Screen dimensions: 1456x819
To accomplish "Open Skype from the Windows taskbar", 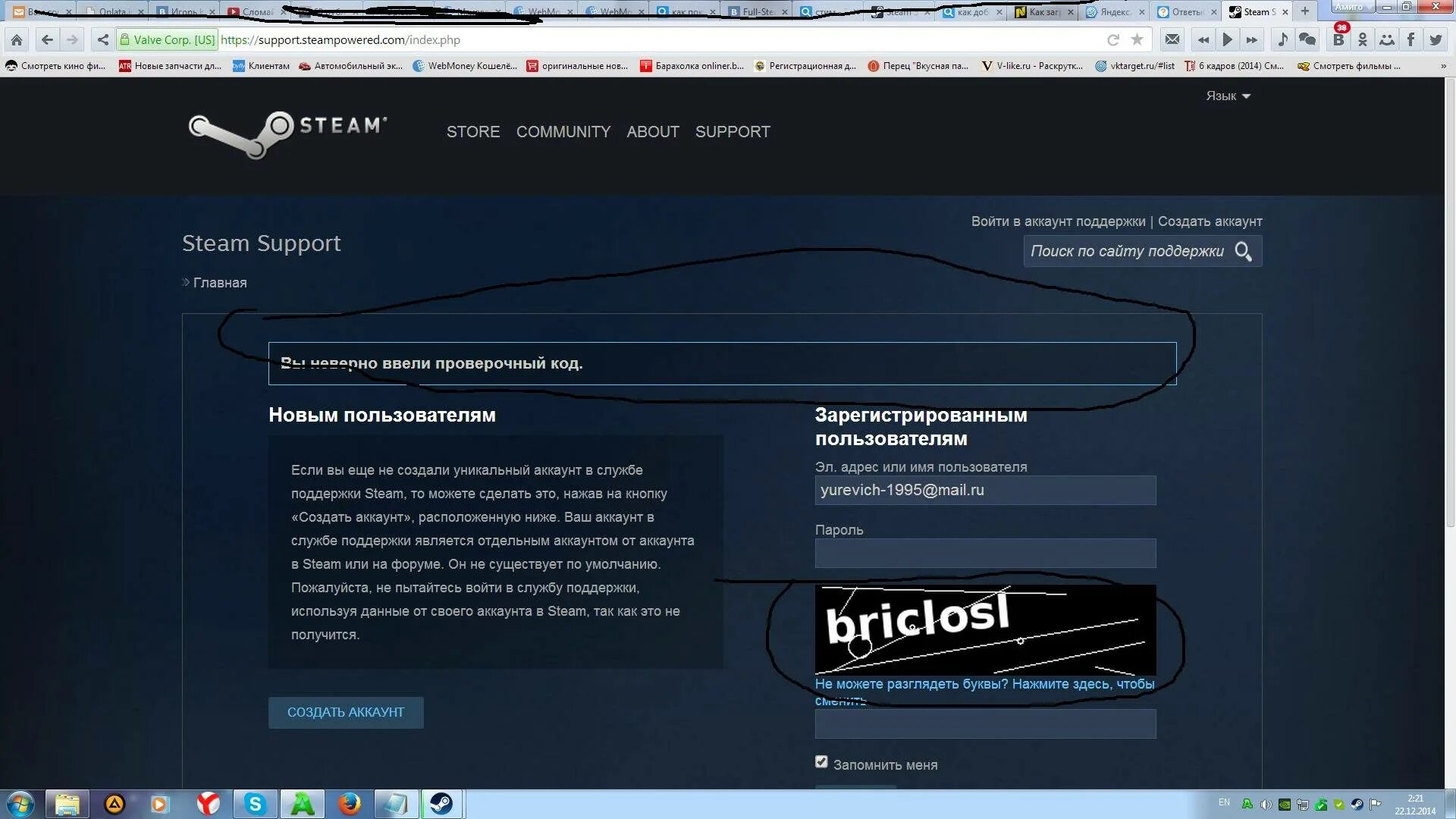I will 256,804.
